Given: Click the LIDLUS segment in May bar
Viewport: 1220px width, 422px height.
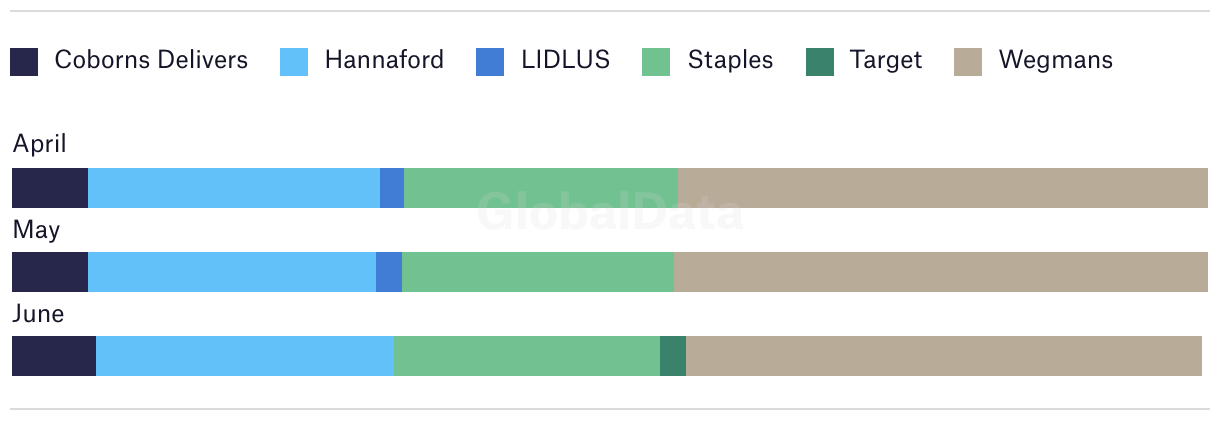Looking at the screenshot, I should [389, 272].
